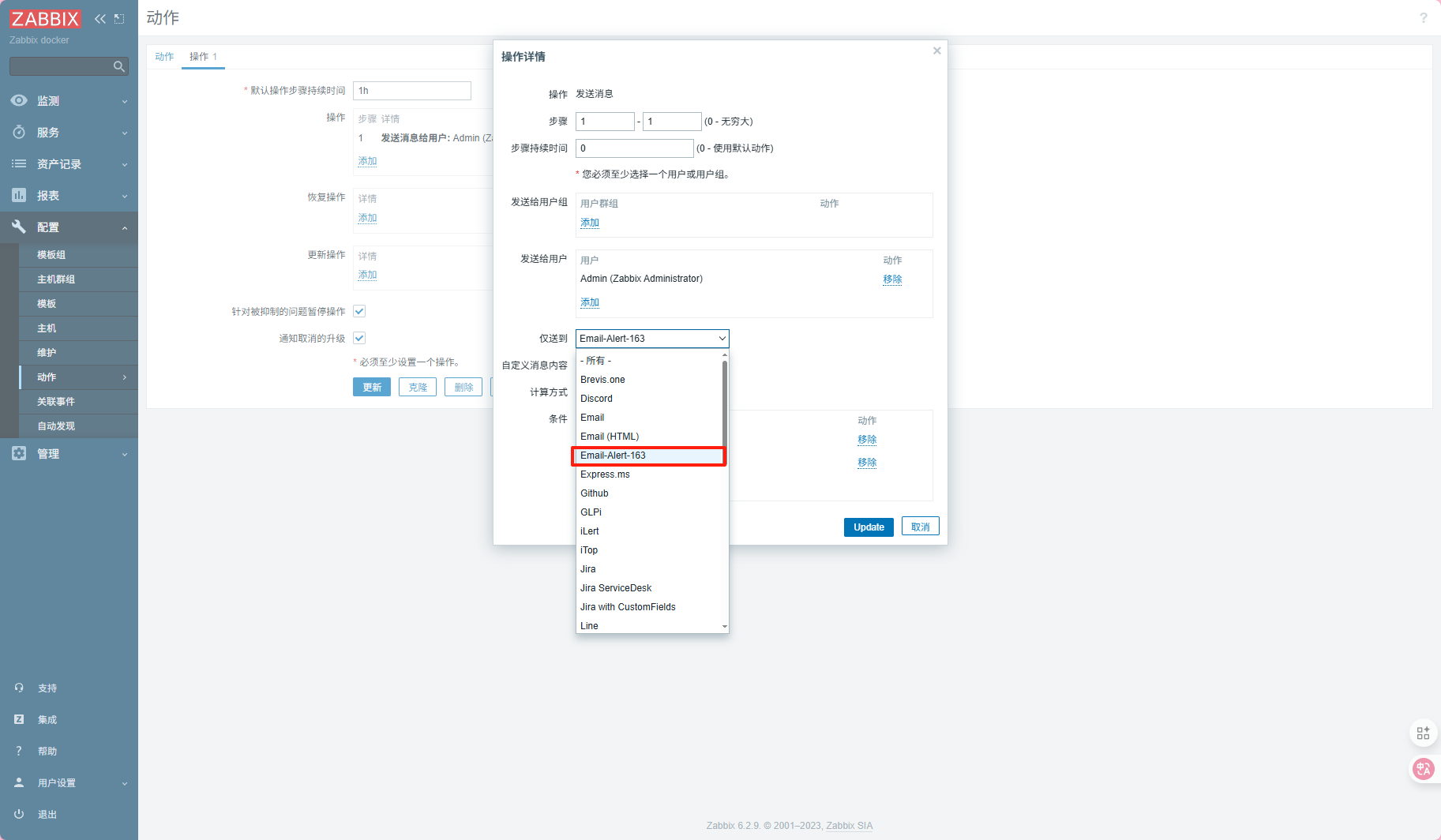Click the wrench icon for 配置 menu
This screenshot has width=1441, height=840.
pos(19,227)
